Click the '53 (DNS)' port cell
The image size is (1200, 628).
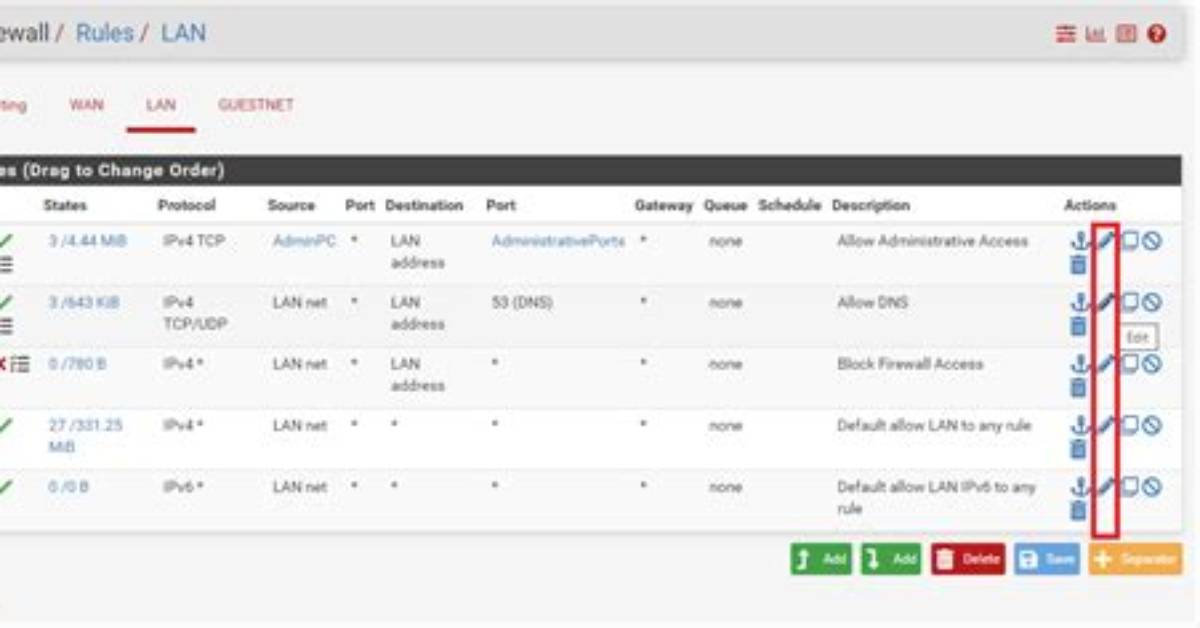(x=521, y=302)
